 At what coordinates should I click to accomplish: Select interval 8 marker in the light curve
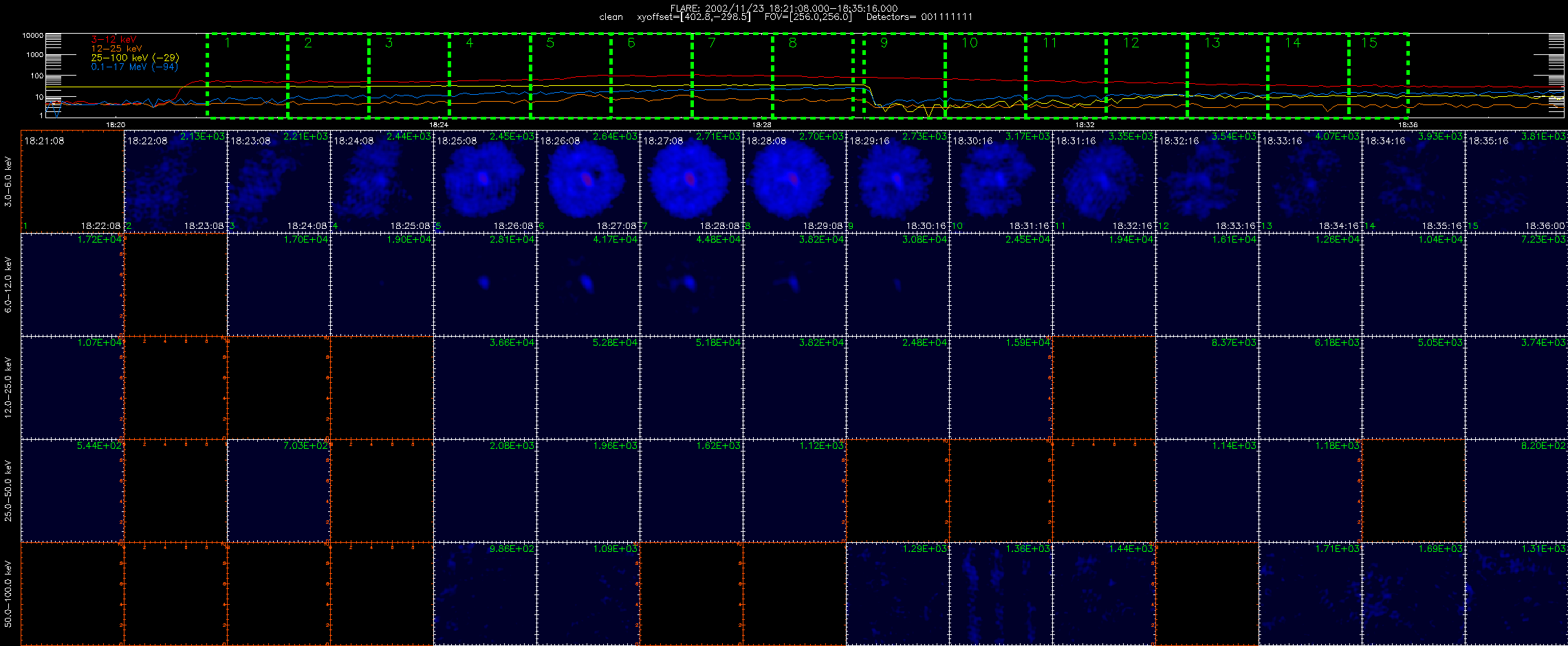point(792,43)
